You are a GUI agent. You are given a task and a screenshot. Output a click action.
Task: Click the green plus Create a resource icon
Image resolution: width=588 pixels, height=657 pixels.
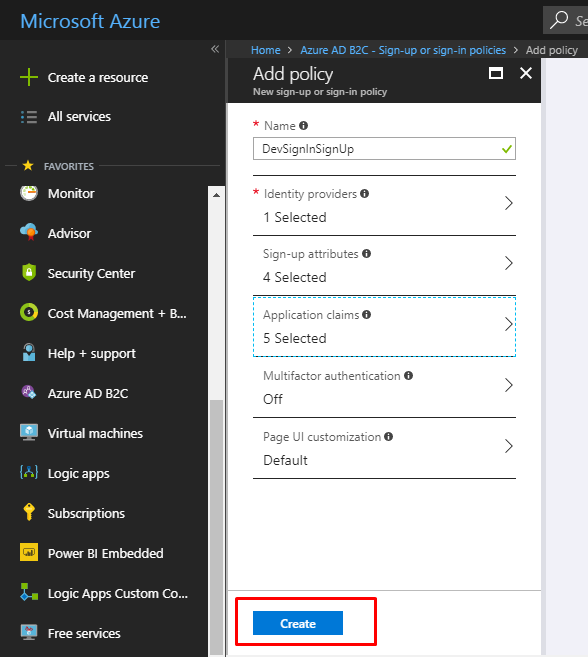click(28, 78)
